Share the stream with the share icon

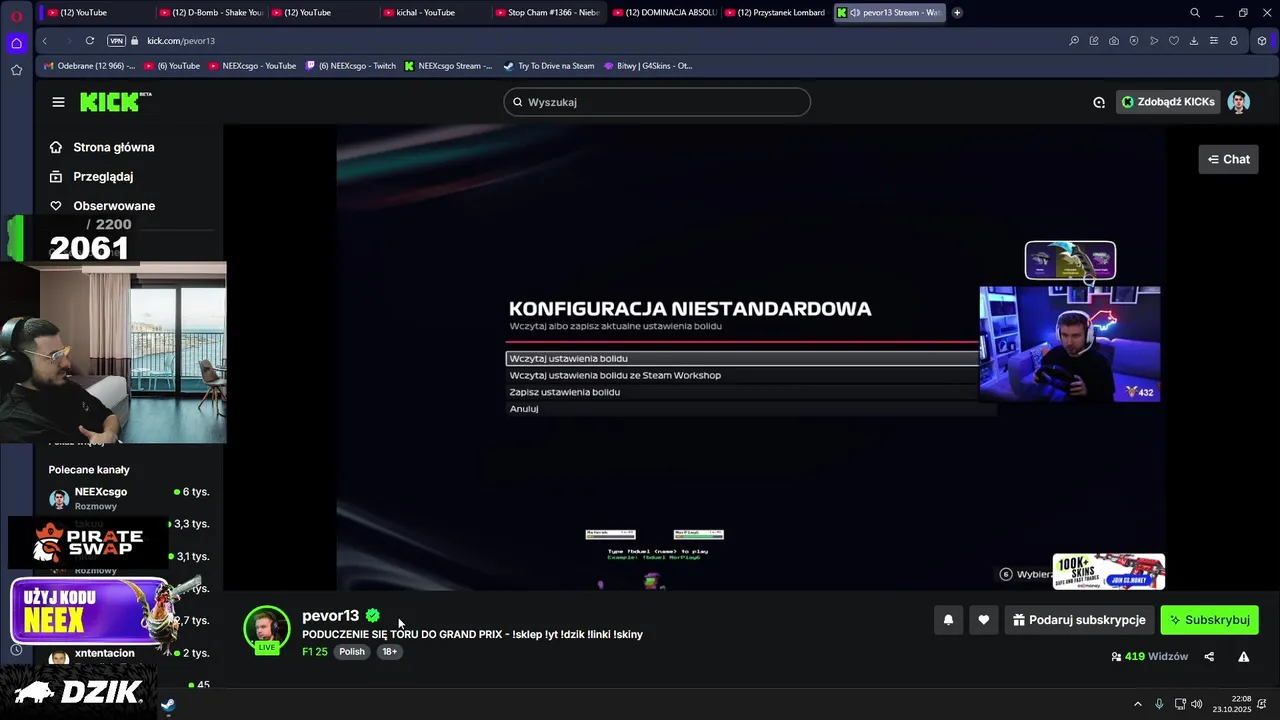point(1209,657)
